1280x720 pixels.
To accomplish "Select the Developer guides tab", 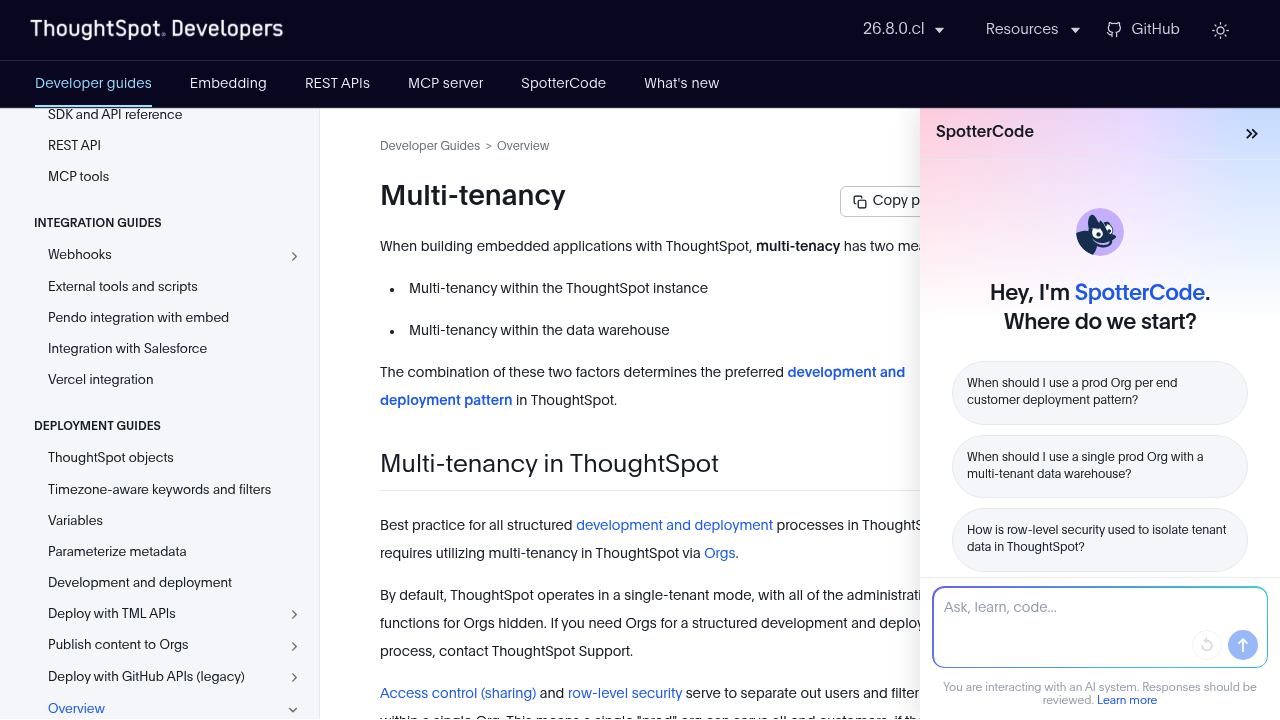I will [93, 83].
